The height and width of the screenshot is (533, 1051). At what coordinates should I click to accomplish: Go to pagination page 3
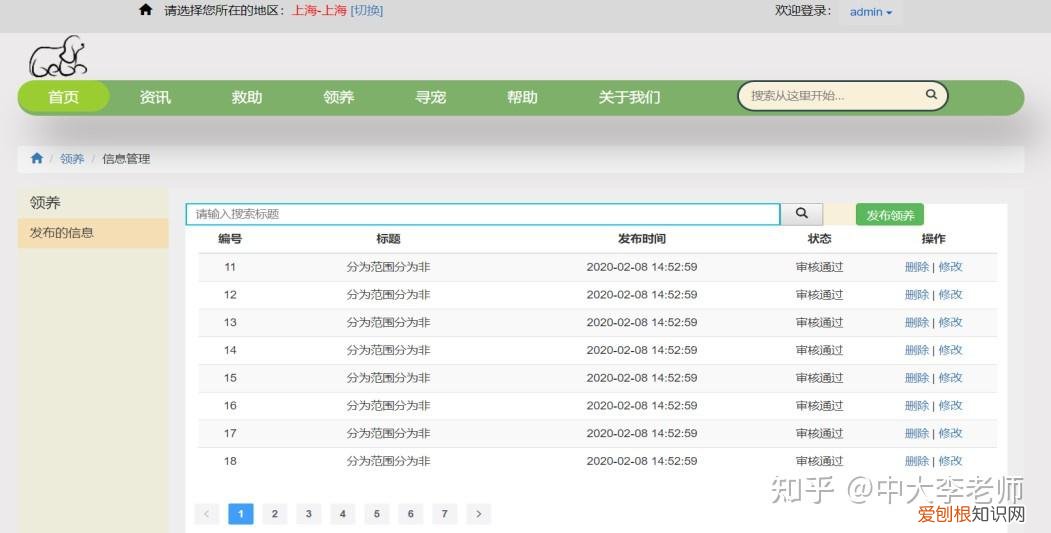click(x=308, y=514)
